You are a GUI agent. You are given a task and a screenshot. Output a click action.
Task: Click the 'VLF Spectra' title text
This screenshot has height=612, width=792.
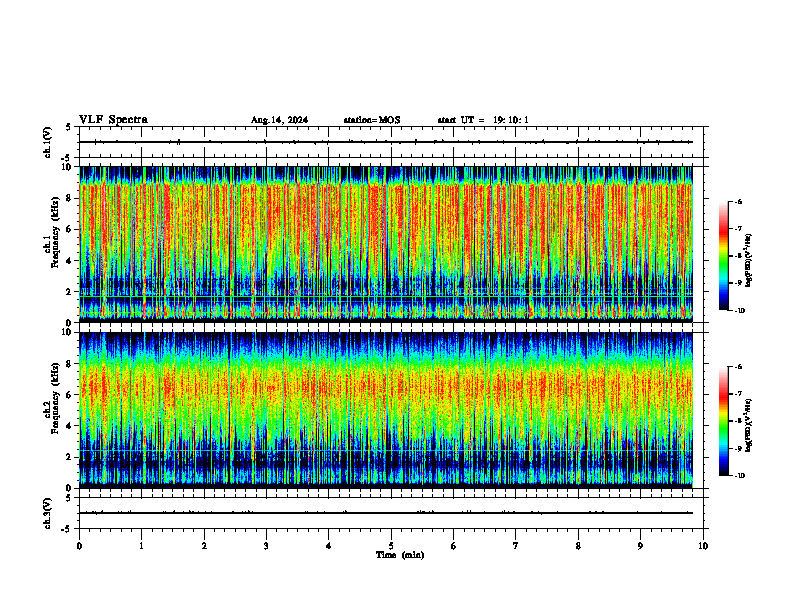(x=114, y=120)
